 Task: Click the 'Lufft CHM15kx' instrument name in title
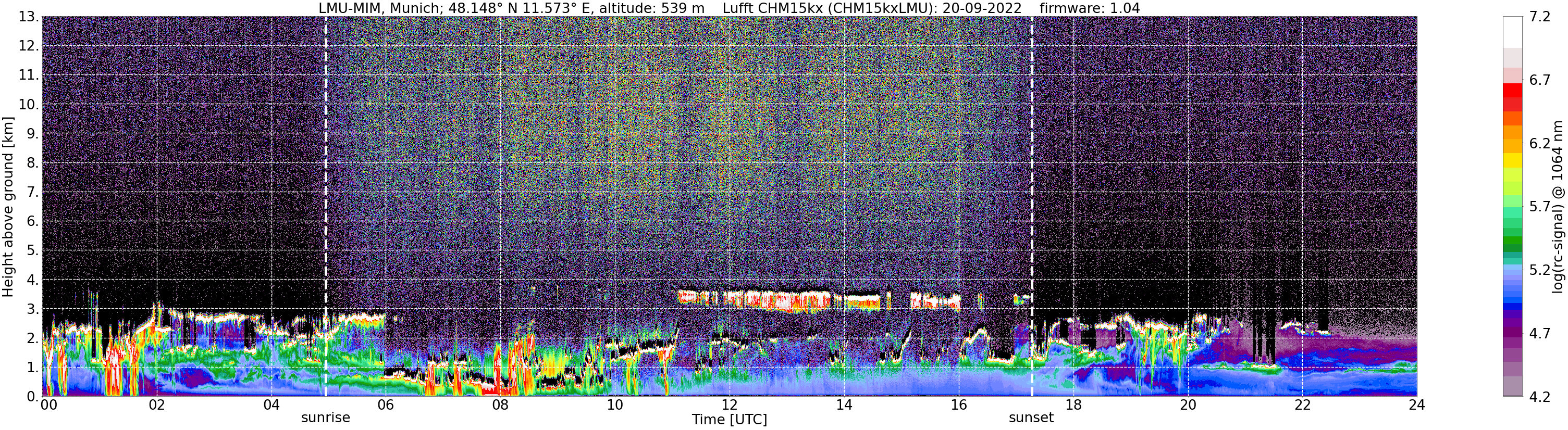click(772, 8)
